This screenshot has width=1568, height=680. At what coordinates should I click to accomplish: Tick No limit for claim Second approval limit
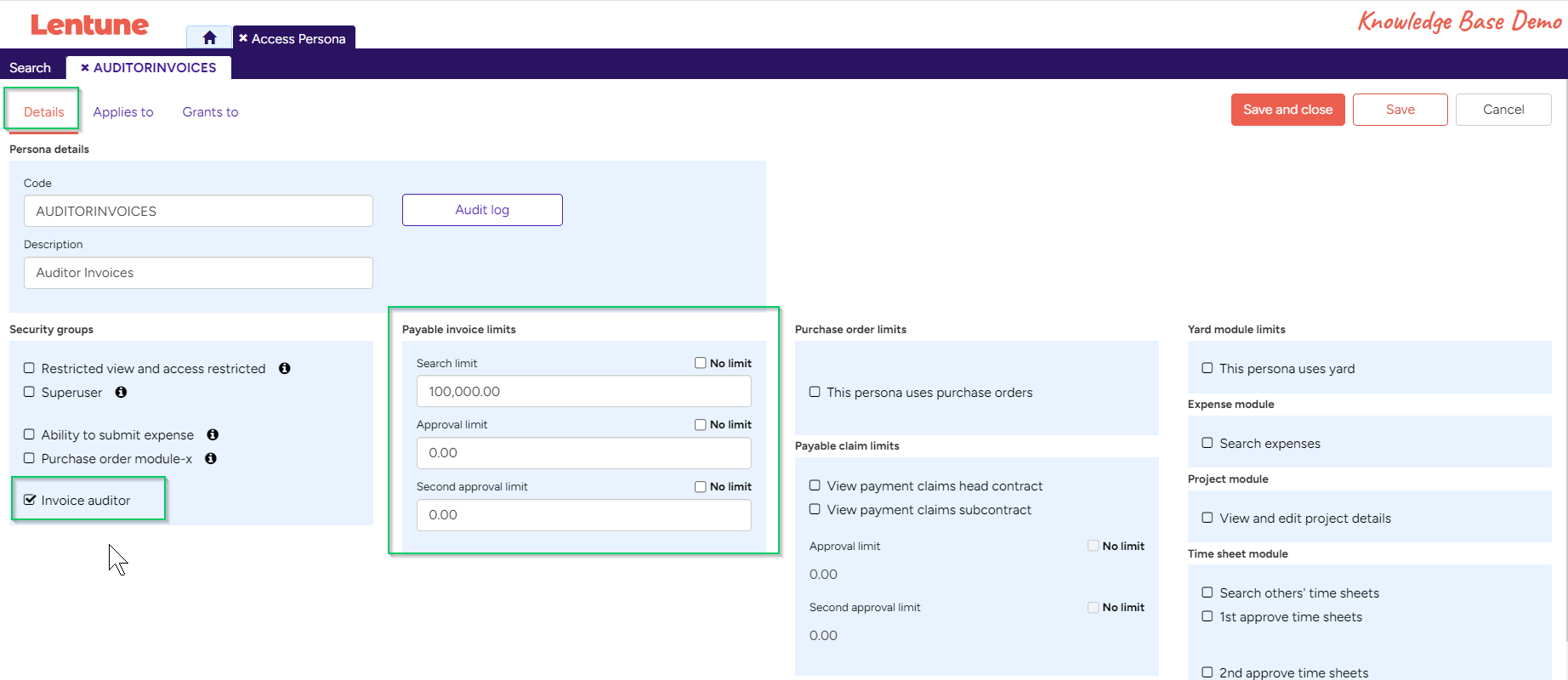pyautogui.click(x=1094, y=607)
